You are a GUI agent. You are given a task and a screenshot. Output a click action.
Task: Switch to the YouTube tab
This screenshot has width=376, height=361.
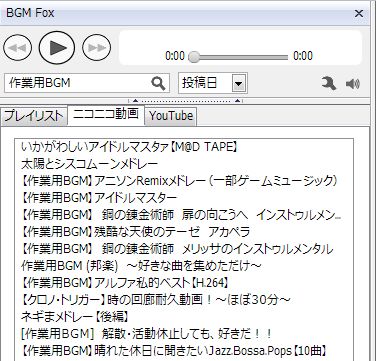[171, 116]
